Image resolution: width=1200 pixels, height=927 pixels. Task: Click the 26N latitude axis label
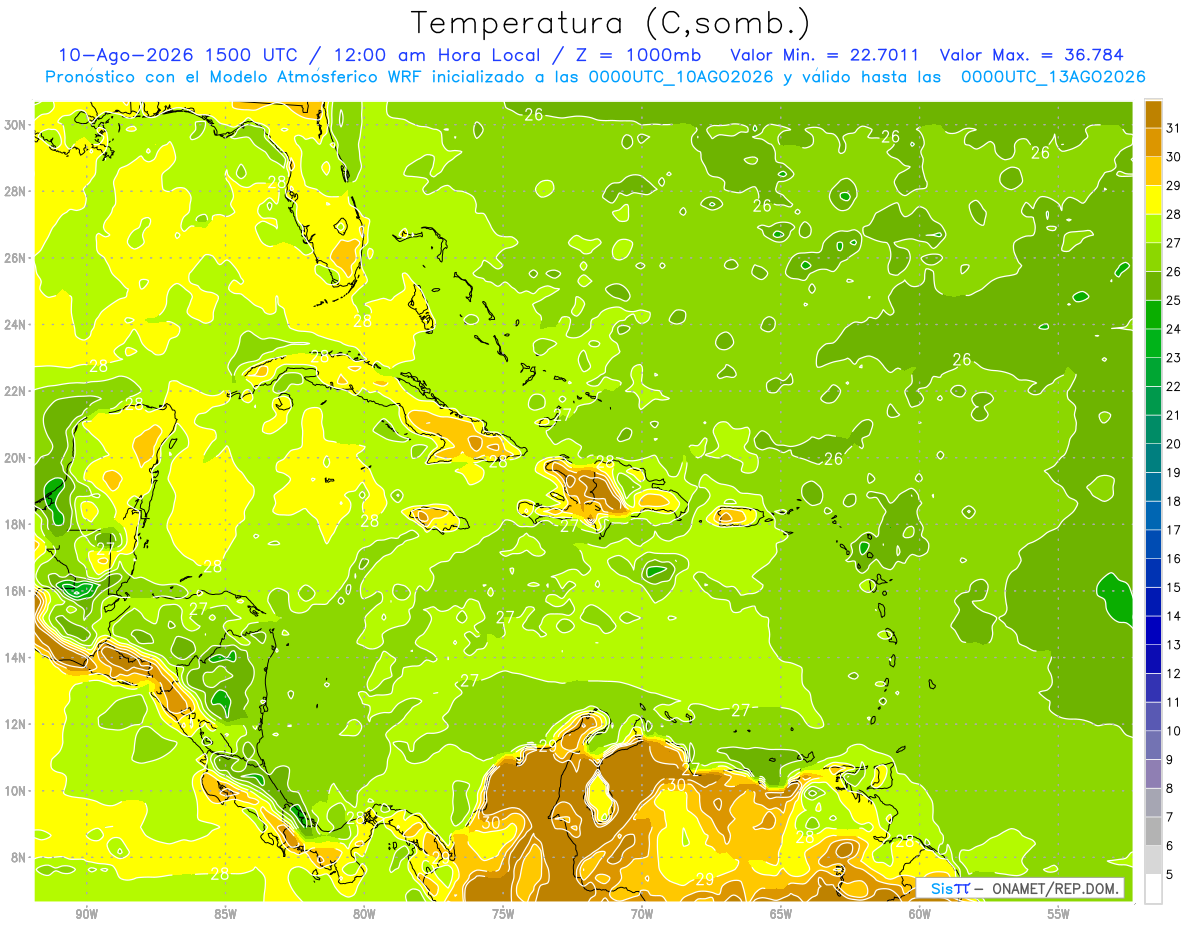point(16,258)
